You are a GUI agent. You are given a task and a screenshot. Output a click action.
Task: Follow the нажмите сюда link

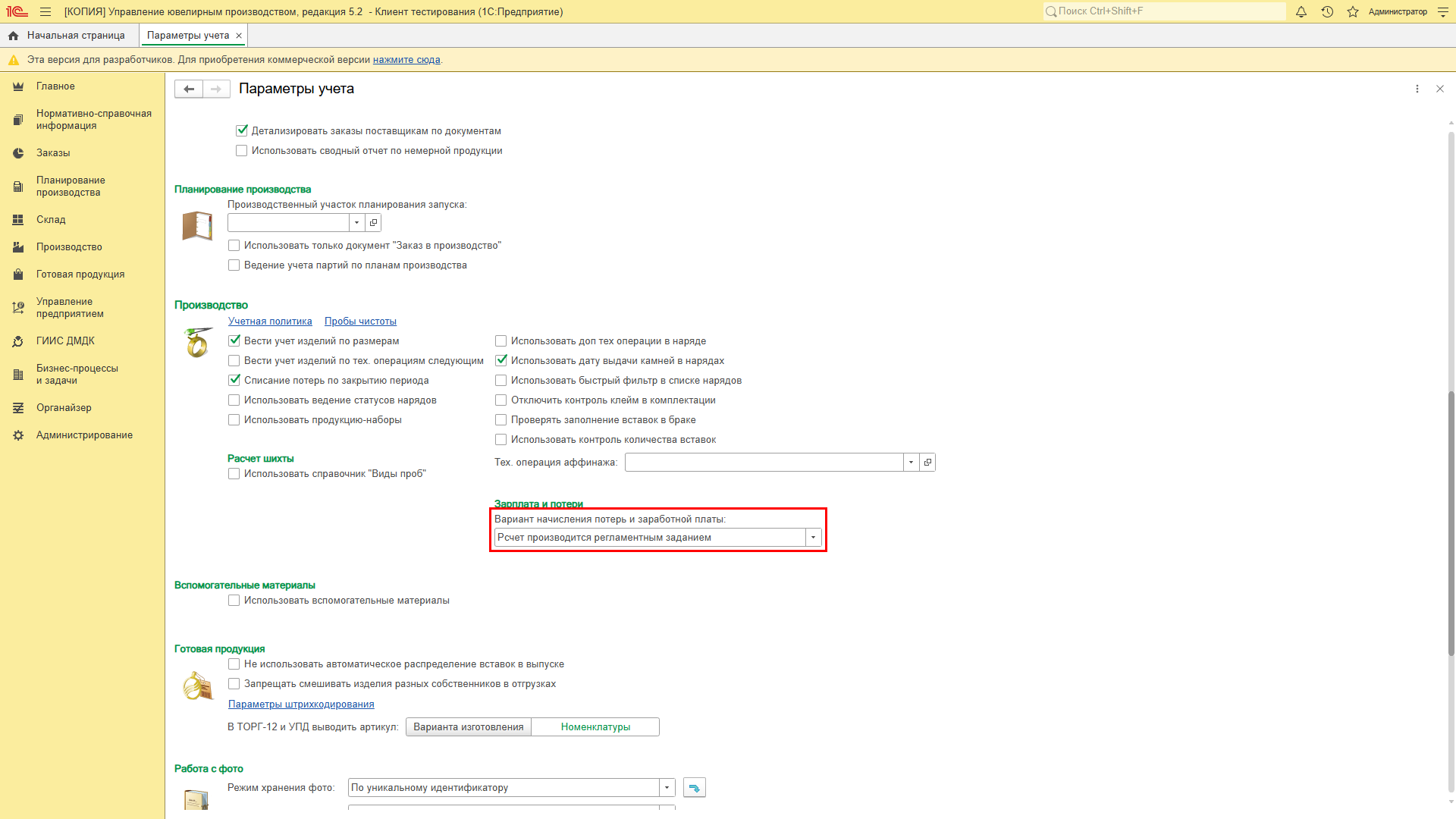(x=406, y=60)
